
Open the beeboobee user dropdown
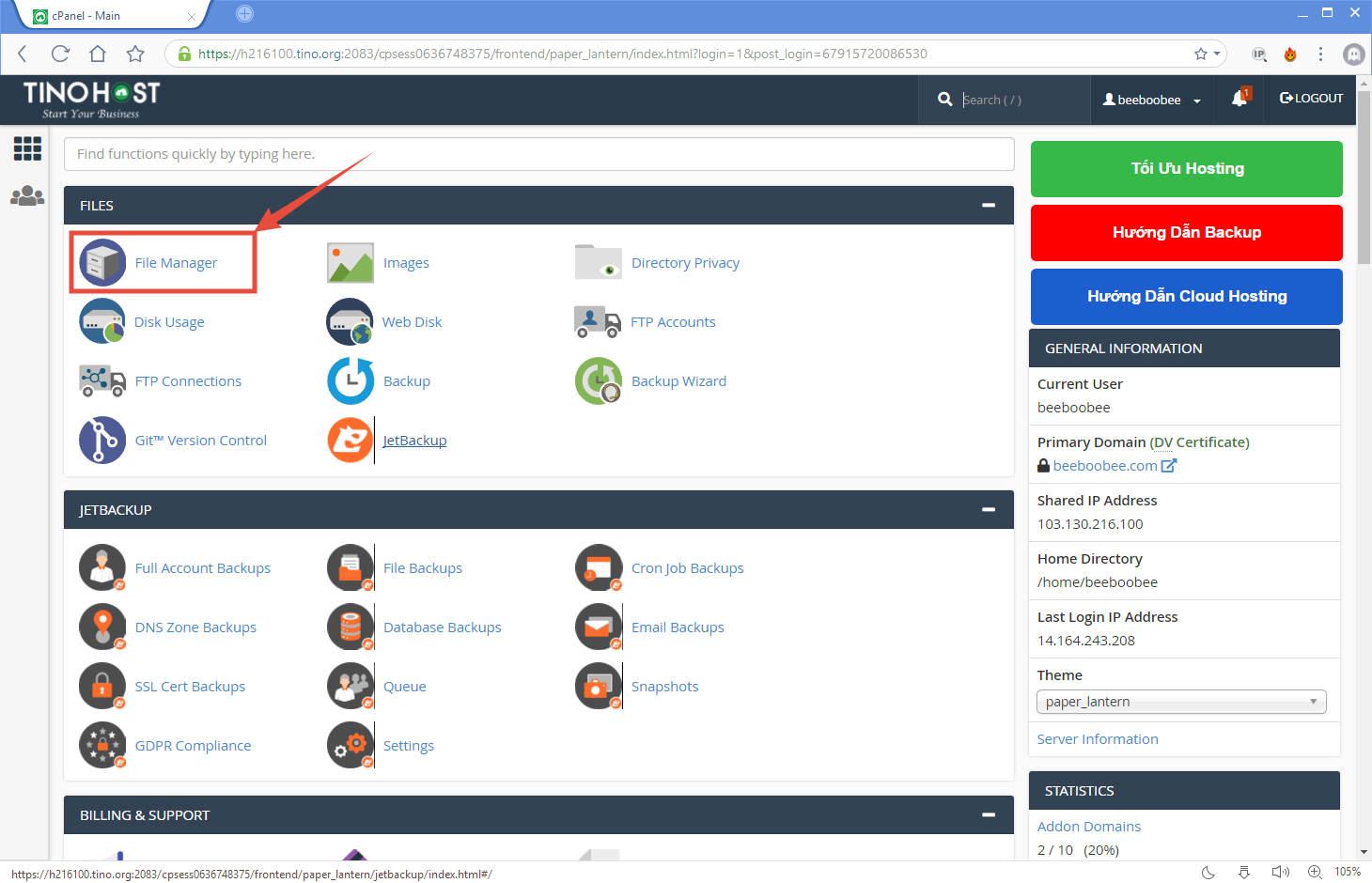pyautogui.click(x=1152, y=100)
